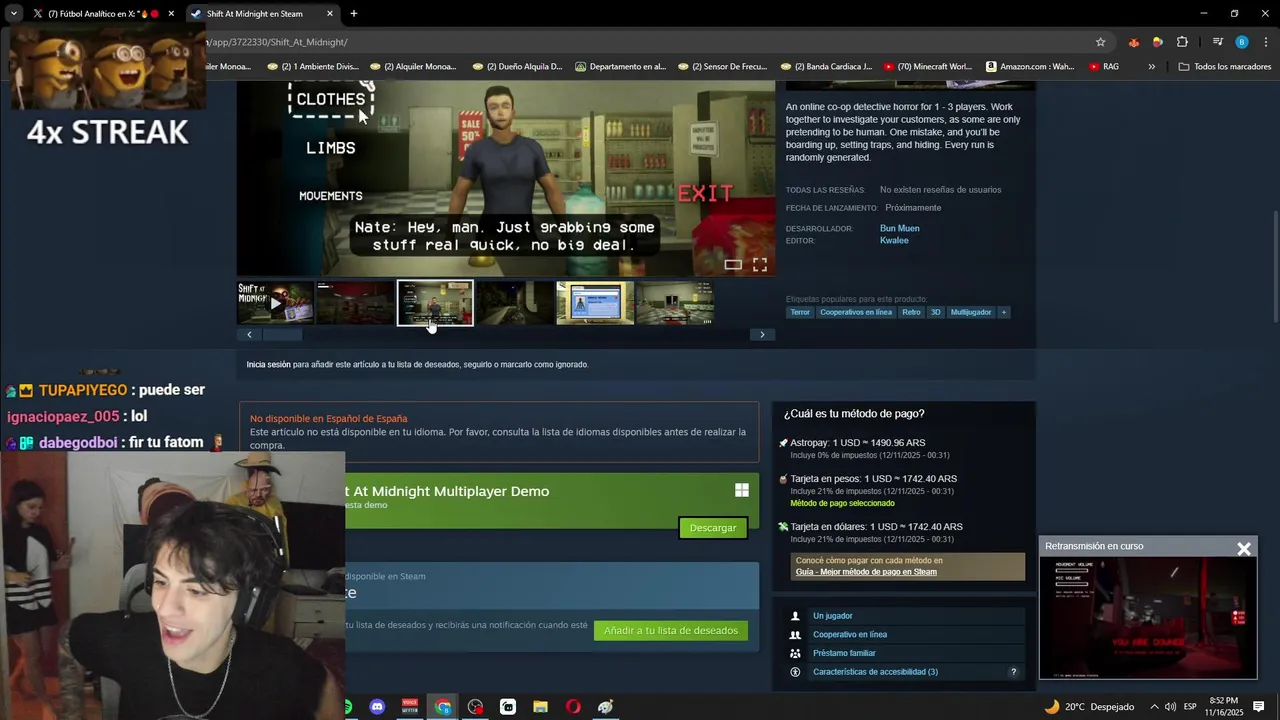Open the Banda Cardiaca bookmark

(825, 67)
